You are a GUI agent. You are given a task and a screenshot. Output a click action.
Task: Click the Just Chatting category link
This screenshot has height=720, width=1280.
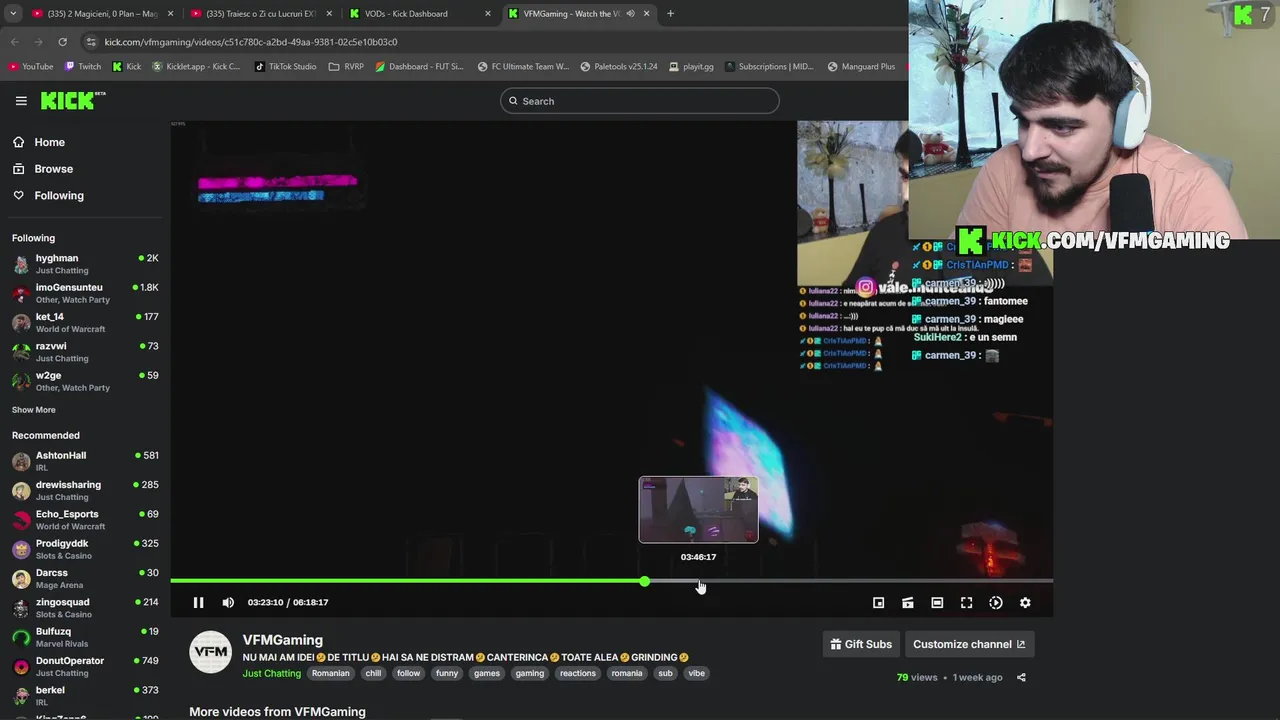click(x=271, y=673)
